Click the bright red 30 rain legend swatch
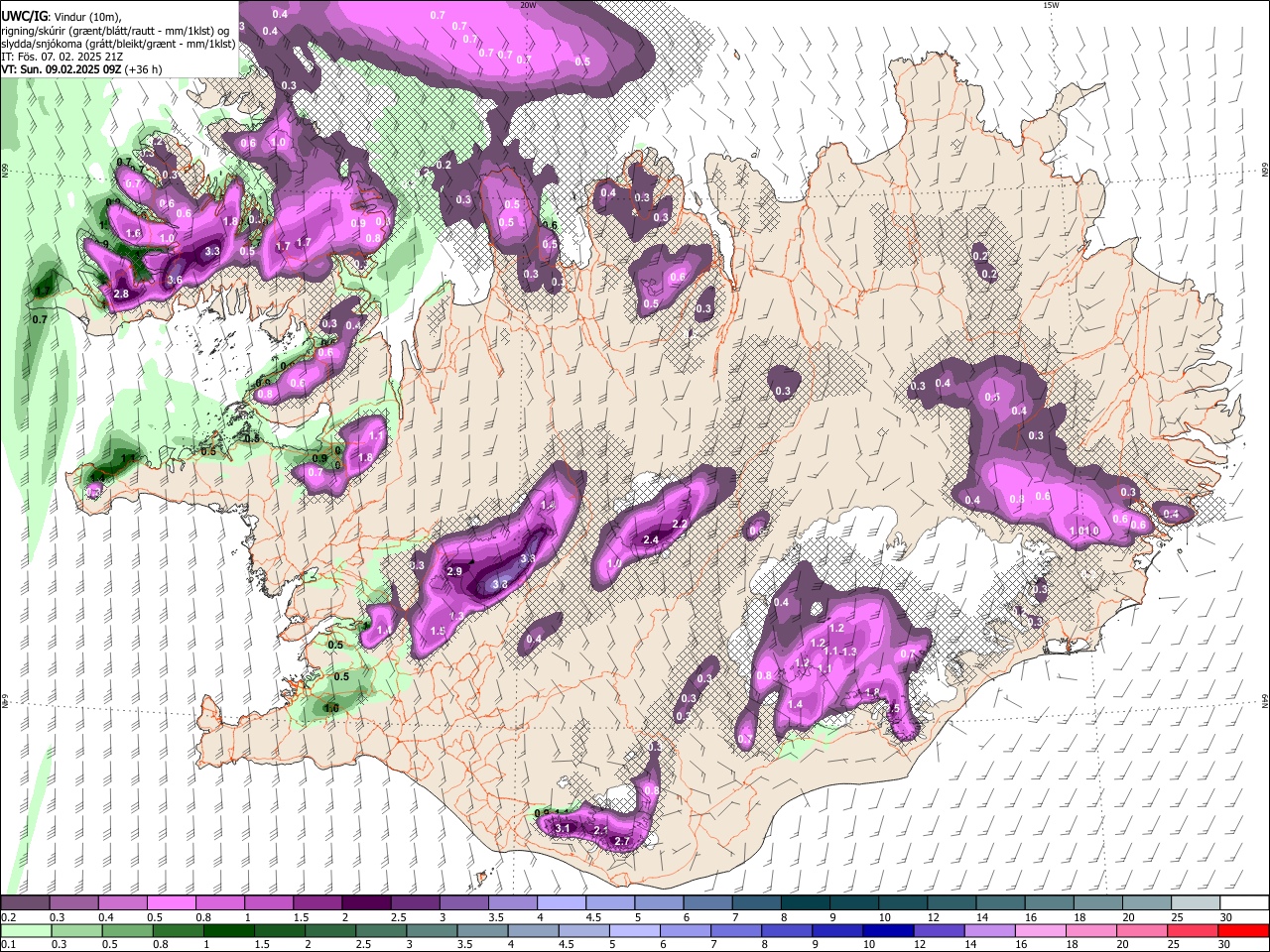 tap(1244, 930)
